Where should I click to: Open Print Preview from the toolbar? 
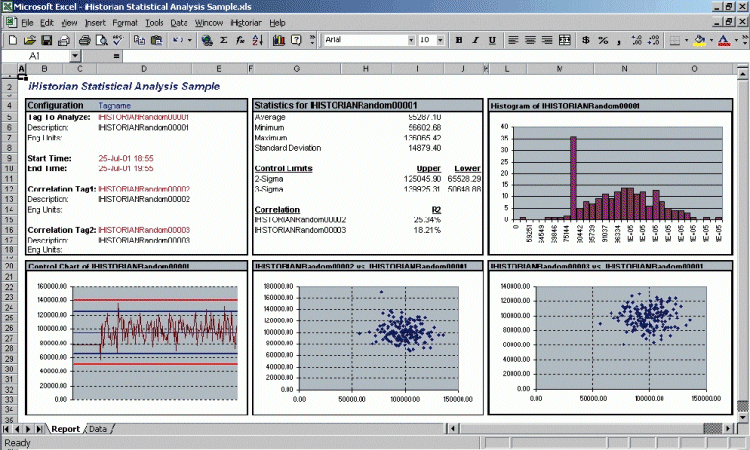[x=101, y=40]
